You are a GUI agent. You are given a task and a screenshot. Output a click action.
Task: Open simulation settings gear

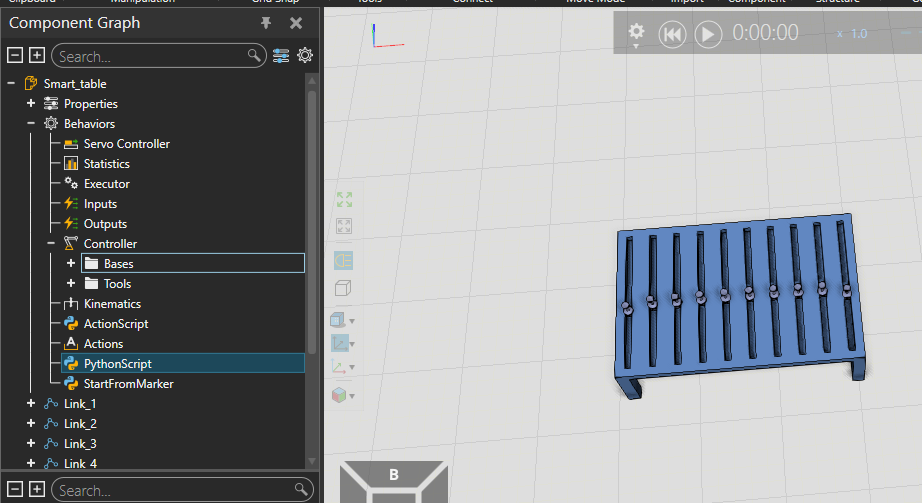click(x=636, y=32)
